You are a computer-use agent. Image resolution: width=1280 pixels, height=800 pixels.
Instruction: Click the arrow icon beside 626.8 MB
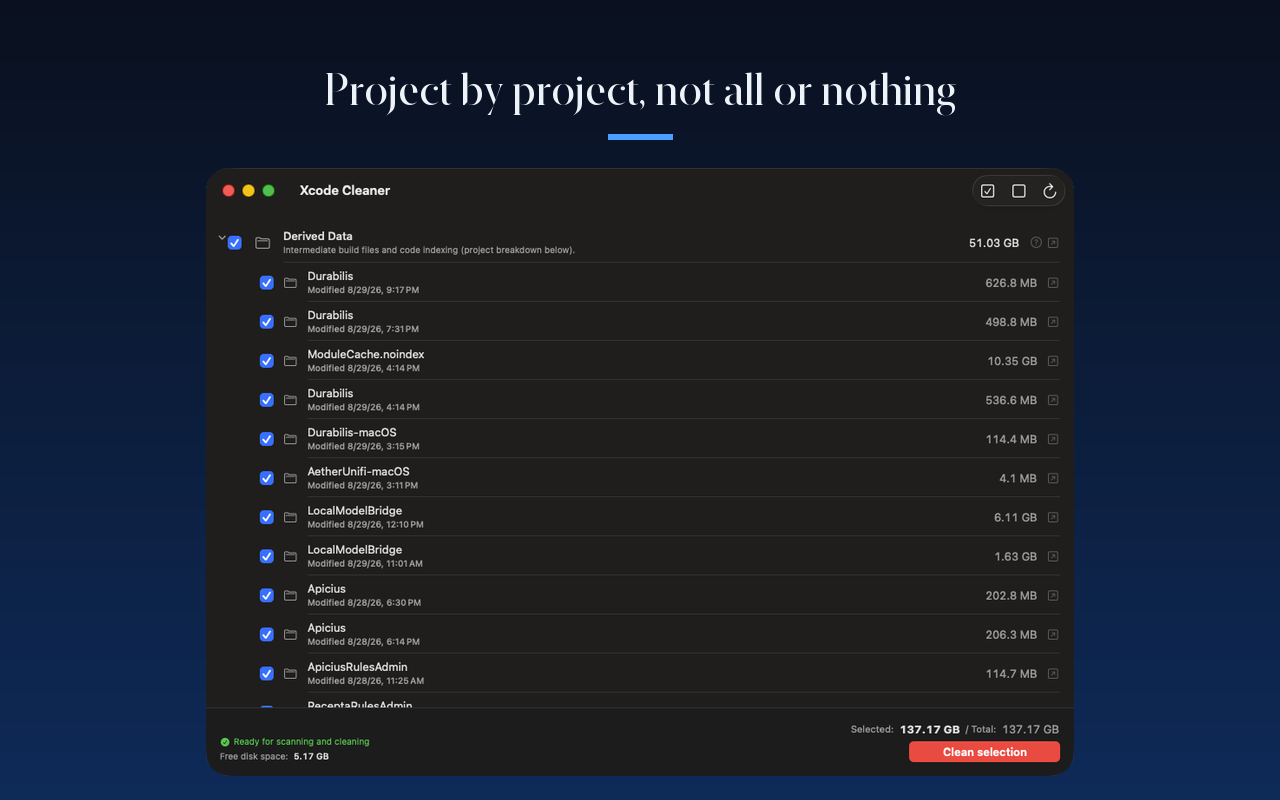point(1053,283)
